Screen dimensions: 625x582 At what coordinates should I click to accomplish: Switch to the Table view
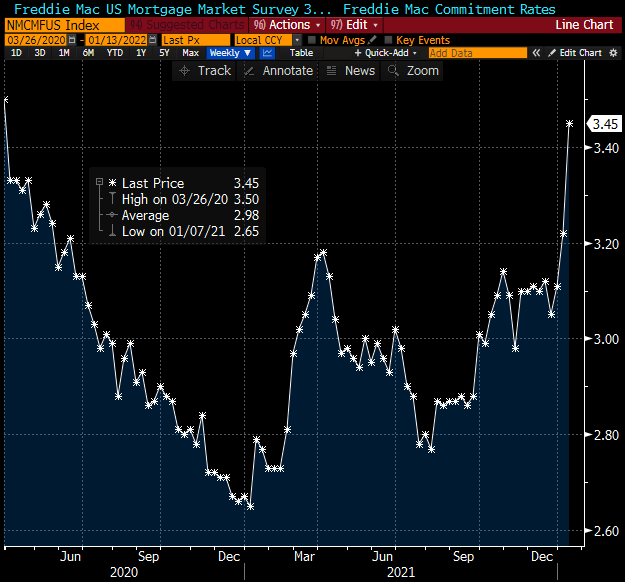(301, 53)
